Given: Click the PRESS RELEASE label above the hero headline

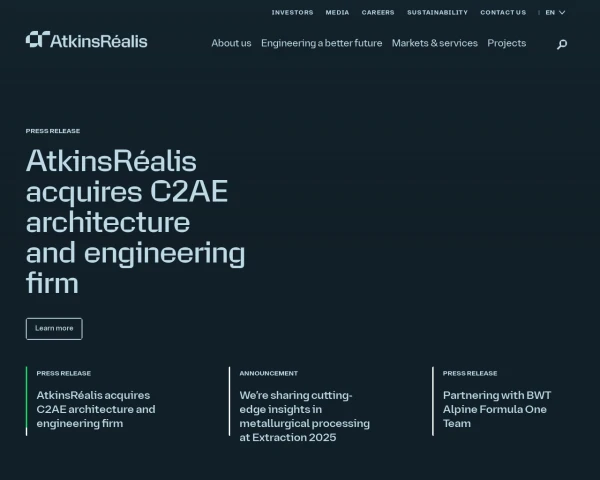Looking at the screenshot, I should pyautogui.click(x=53, y=131).
